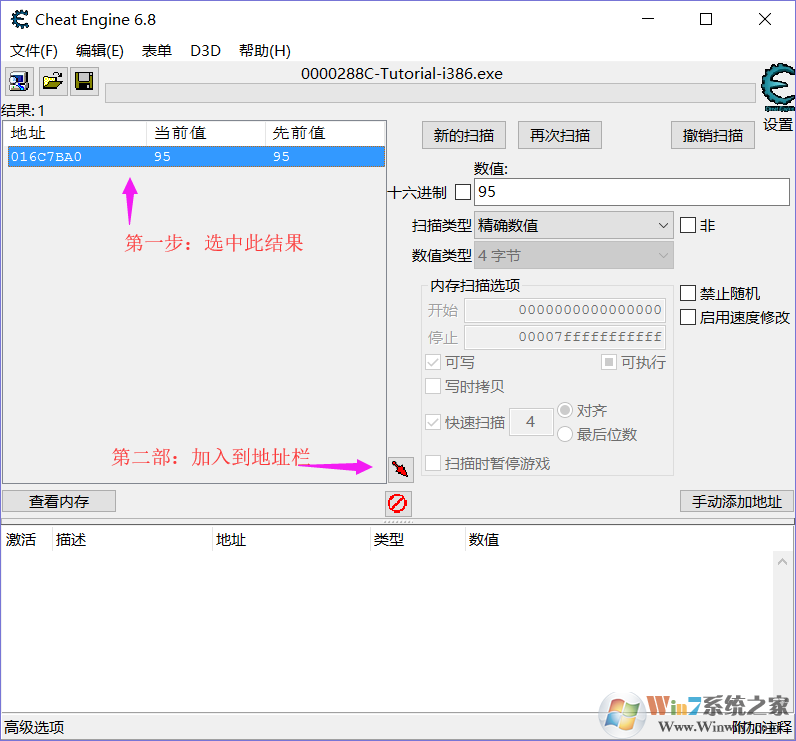Click 先前值 column header
This screenshot has width=796, height=741.
(325, 133)
